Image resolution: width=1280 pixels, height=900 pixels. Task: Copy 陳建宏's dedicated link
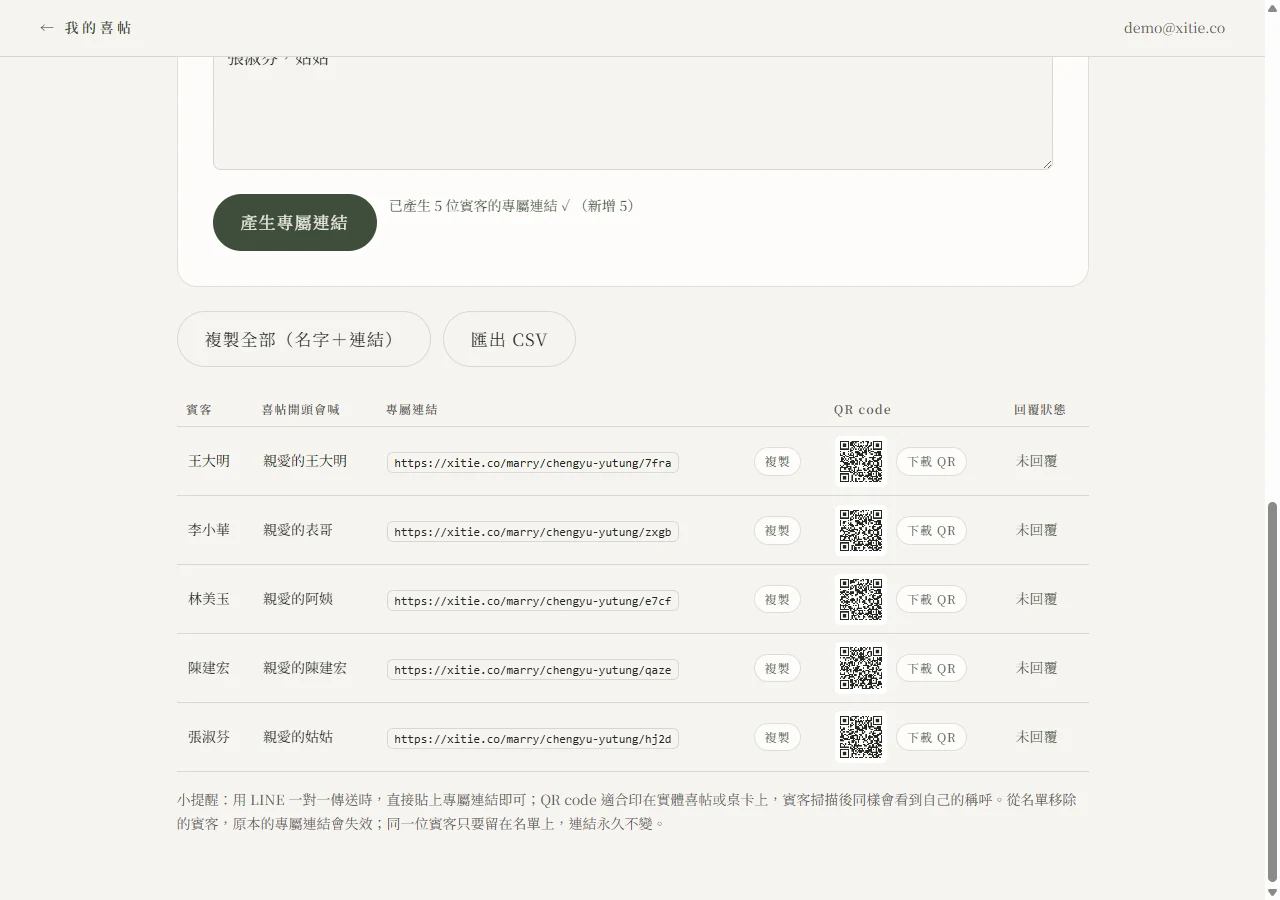tap(777, 668)
